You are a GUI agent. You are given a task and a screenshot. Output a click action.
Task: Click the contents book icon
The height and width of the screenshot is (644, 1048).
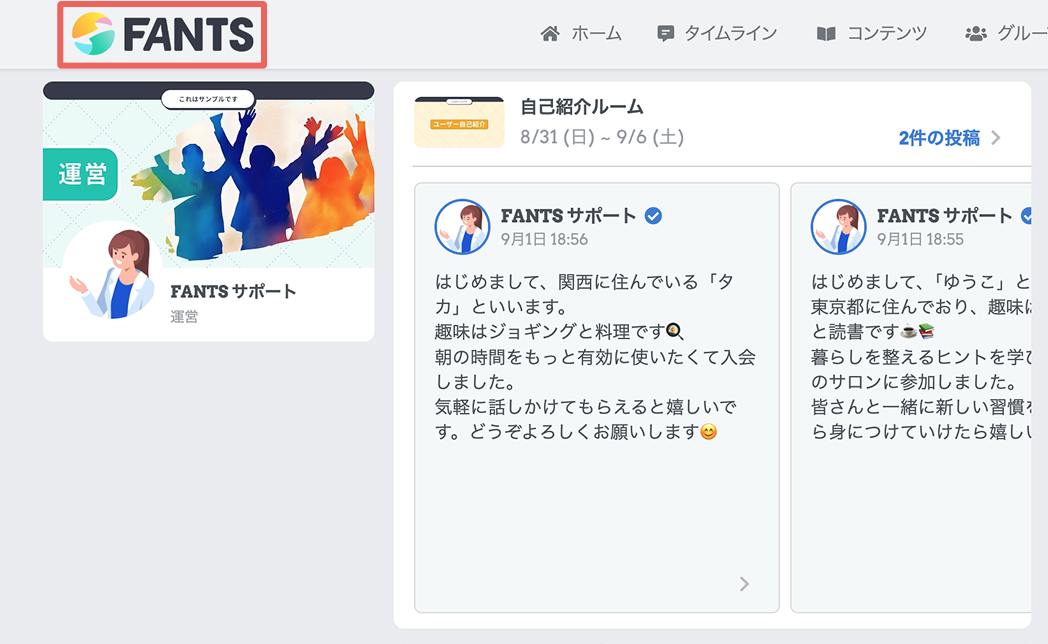pos(826,34)
